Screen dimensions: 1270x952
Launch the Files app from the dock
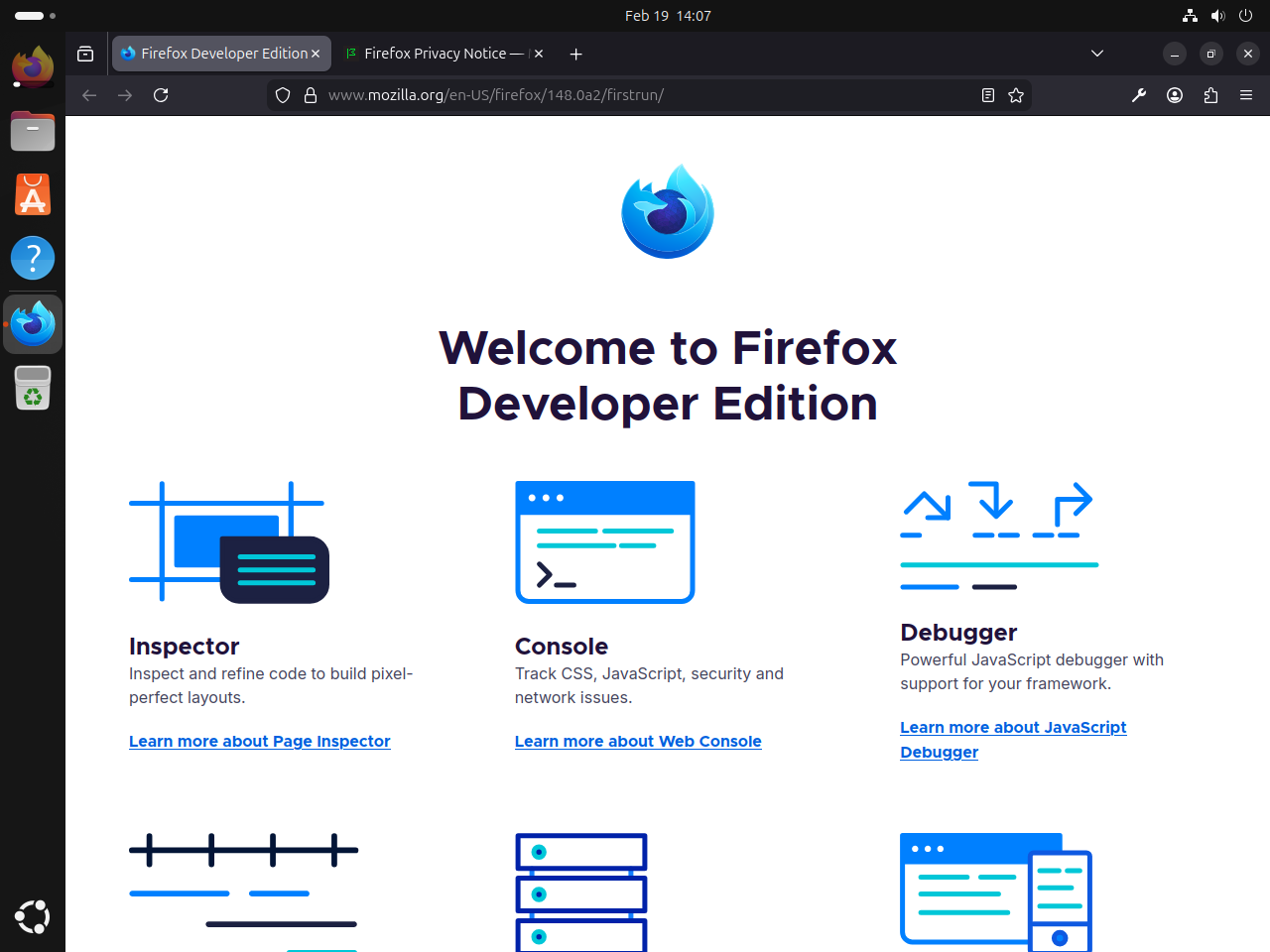[33, 131]
